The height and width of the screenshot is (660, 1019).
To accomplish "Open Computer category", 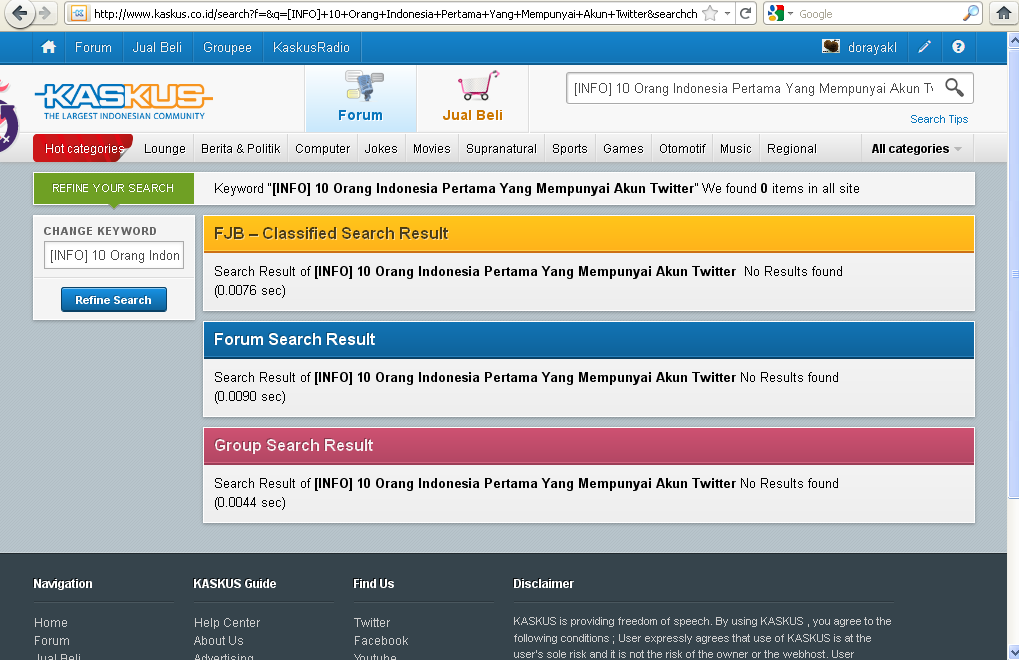I will coord(323,149).
